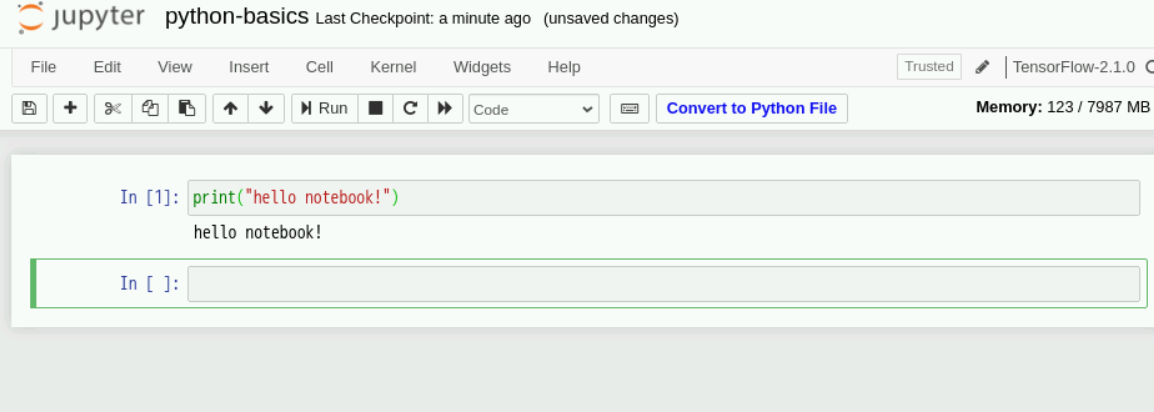Click the Run button

pos(325,108)
